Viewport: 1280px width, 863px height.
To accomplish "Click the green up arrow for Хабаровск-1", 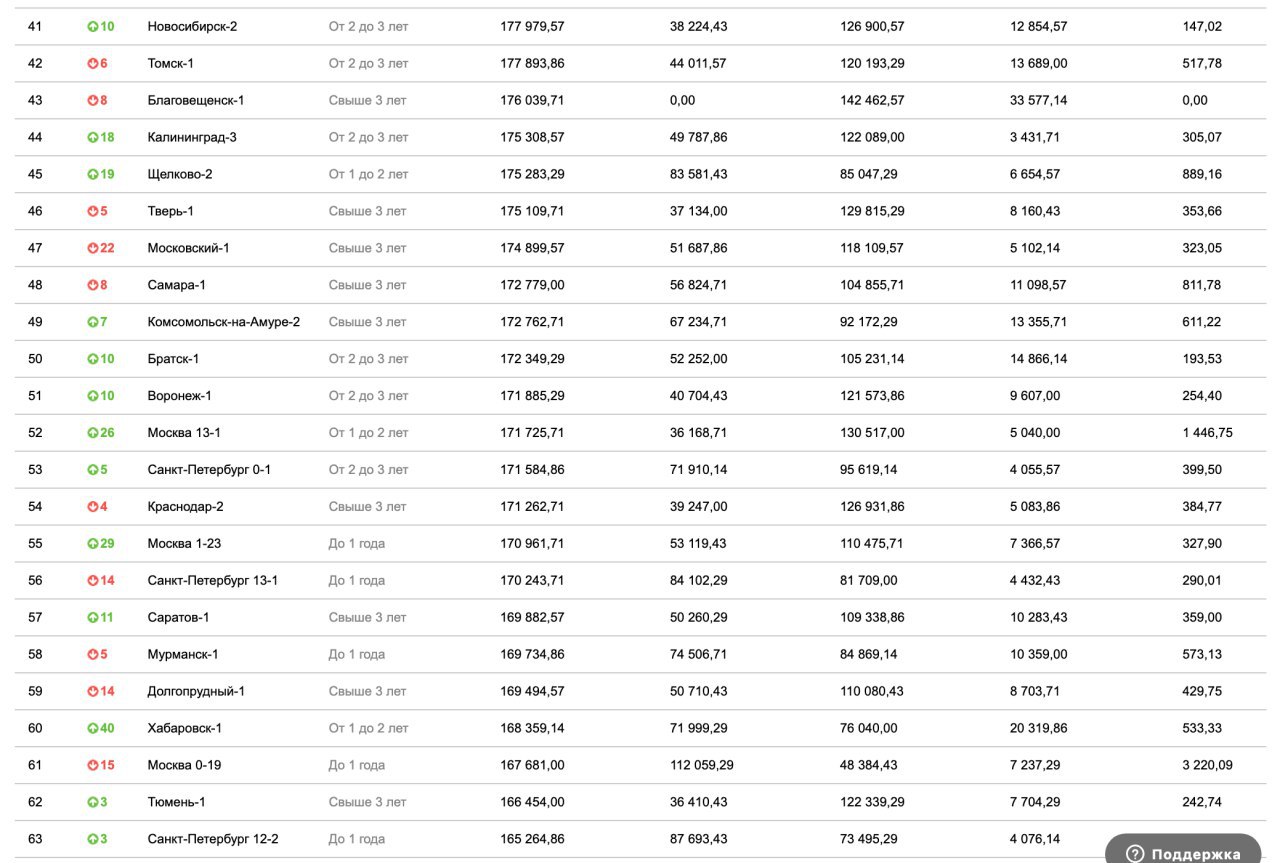I will click(x=93, y=729).
